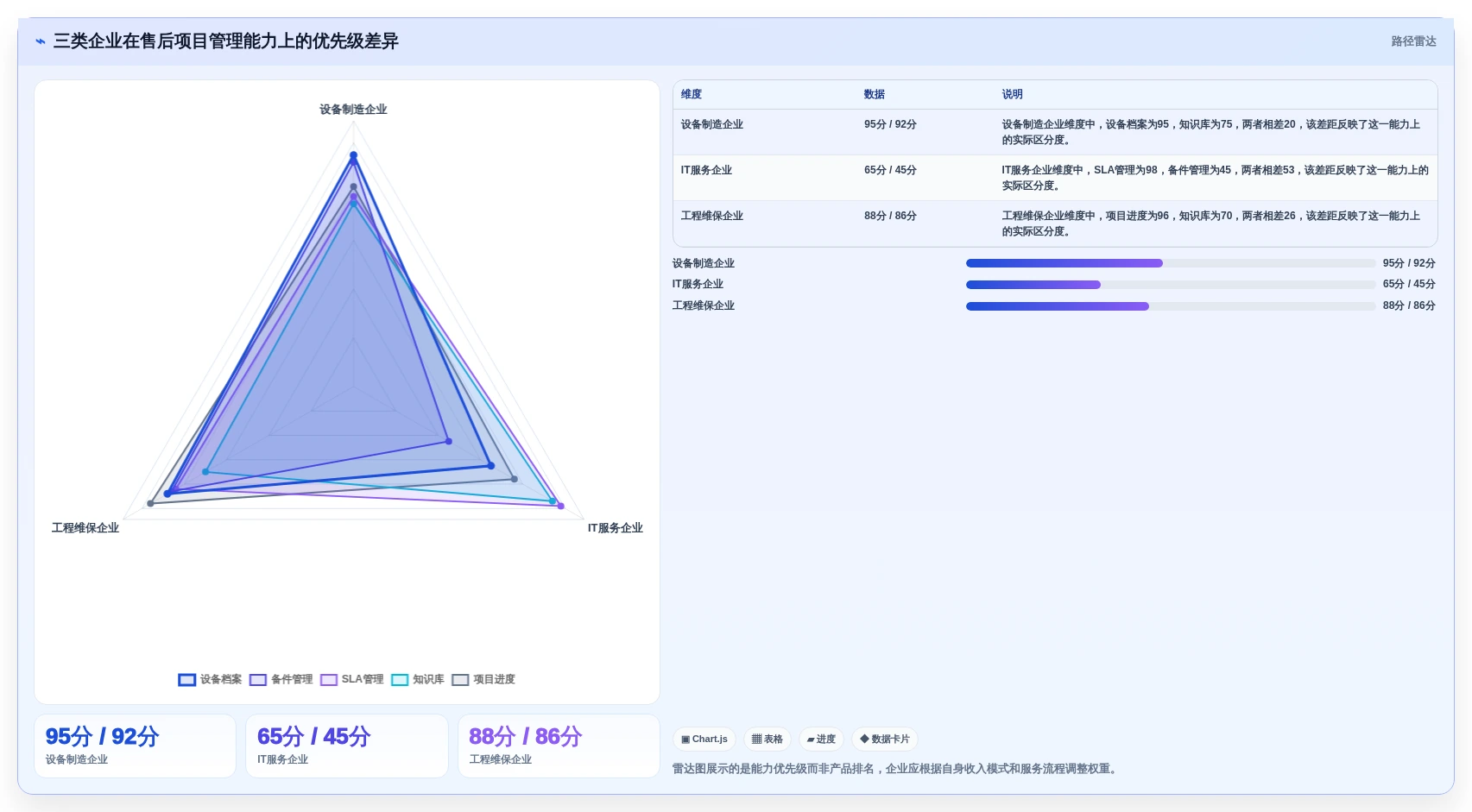Click the 95分 / 92分 table data cell
Screen dimensions: 1472x812
click(890, 124)
